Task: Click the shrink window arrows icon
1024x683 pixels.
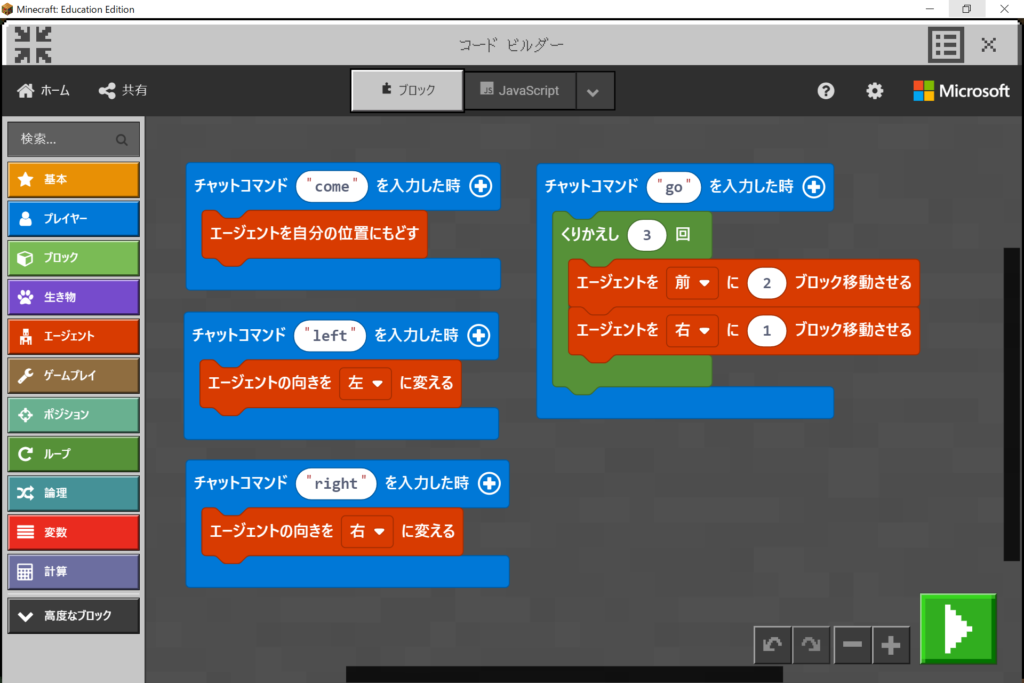Action: point(33,45)
